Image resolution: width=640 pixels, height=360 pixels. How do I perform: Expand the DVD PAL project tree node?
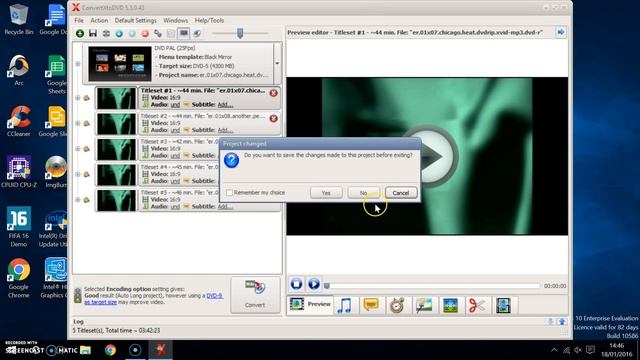78,64
